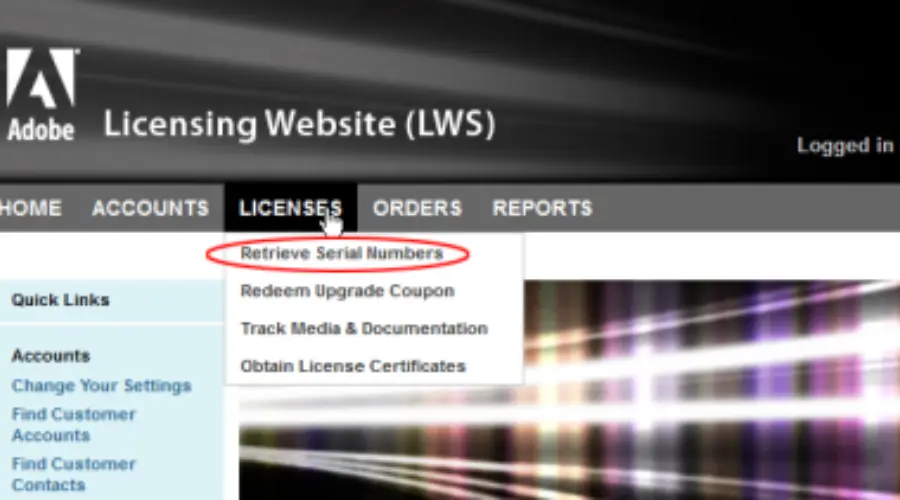The image size is (900, 500).
Task: Open the LICENSES menu
Action: tap(290, 208)
